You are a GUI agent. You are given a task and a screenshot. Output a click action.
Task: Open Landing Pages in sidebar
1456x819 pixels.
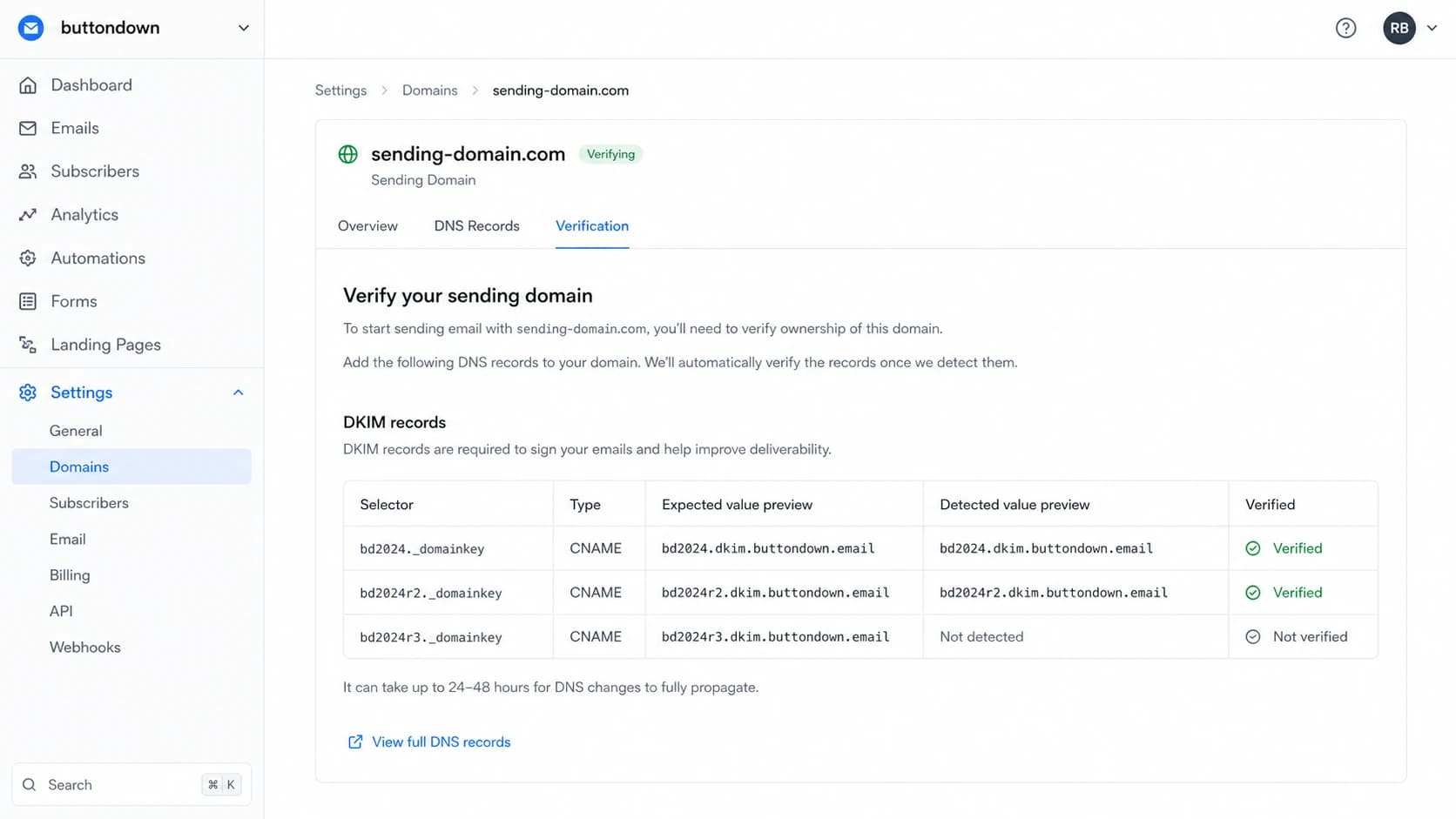click(x=105, y=345)
